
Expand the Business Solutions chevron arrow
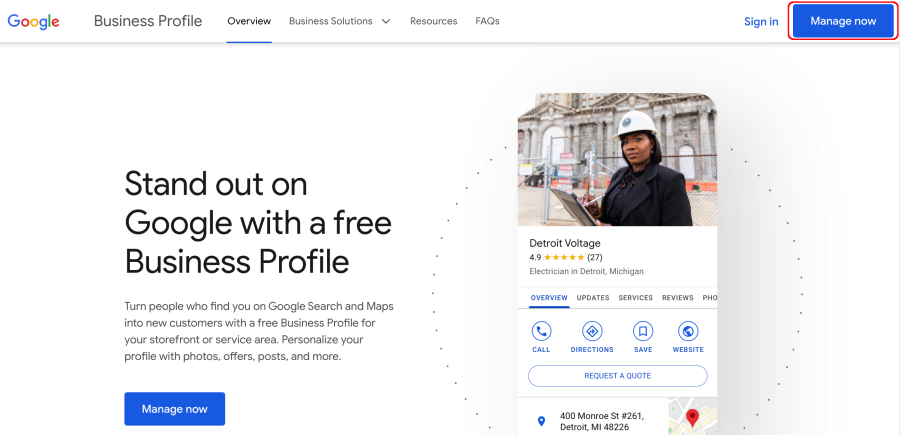(x=386, y=21)
